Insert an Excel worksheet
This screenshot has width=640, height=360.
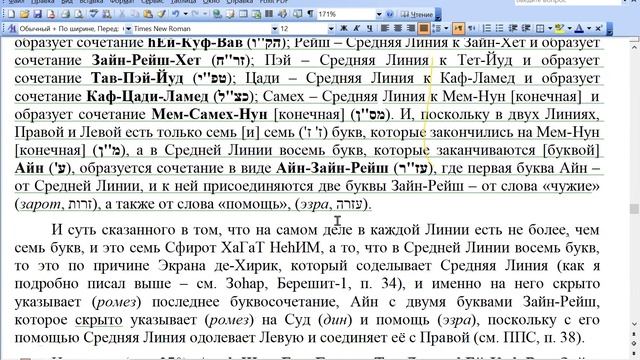256,14
